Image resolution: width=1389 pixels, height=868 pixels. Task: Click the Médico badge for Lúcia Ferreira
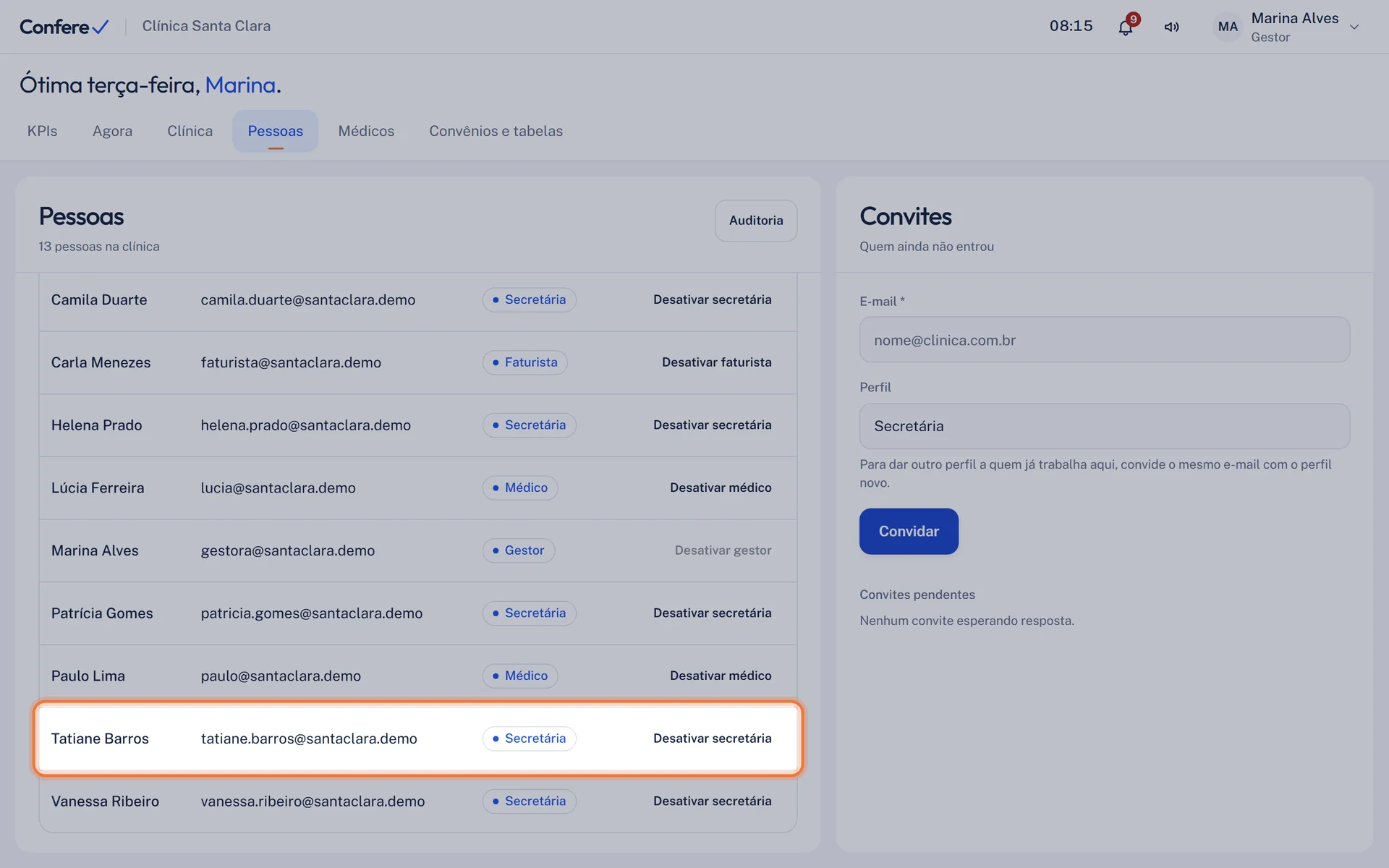tap(519, 488)
